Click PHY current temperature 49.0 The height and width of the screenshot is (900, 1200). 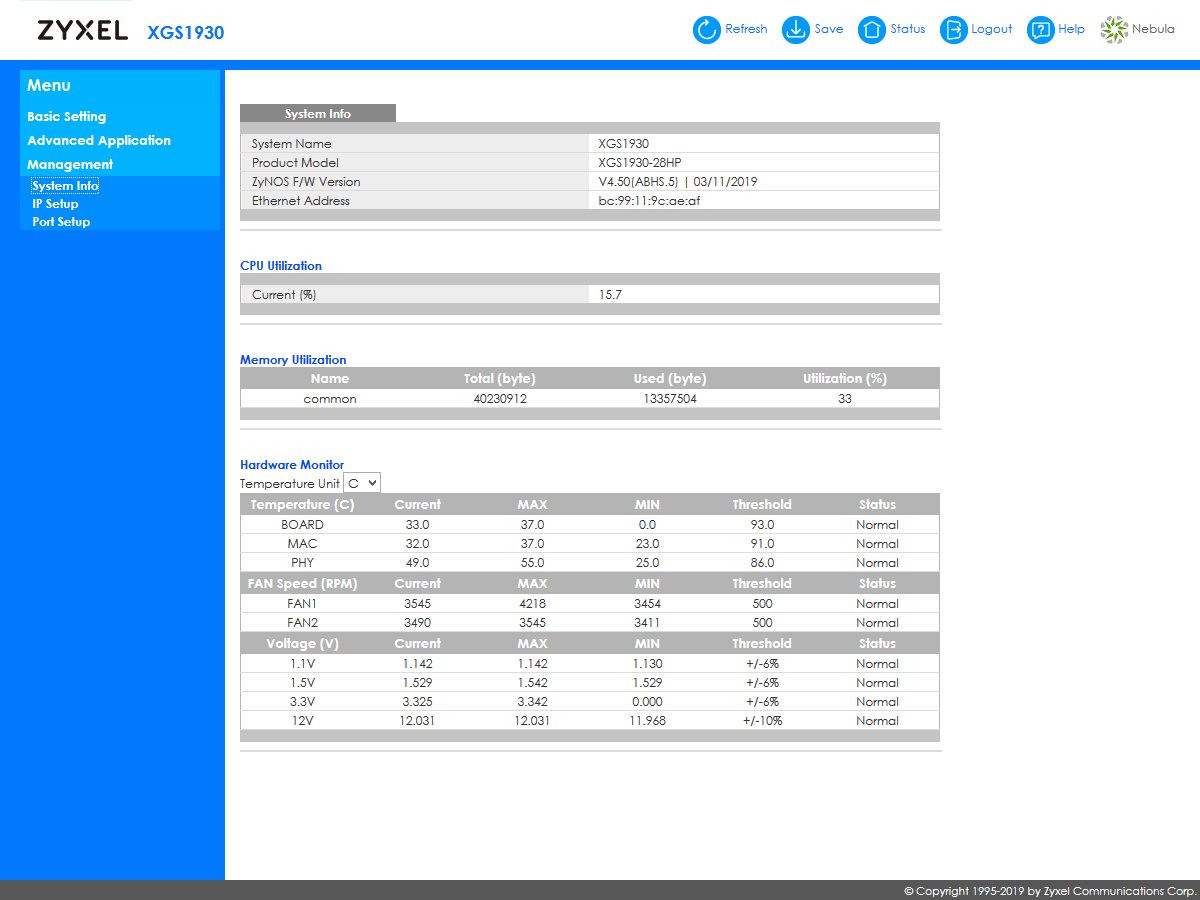(x=417, y=563)
